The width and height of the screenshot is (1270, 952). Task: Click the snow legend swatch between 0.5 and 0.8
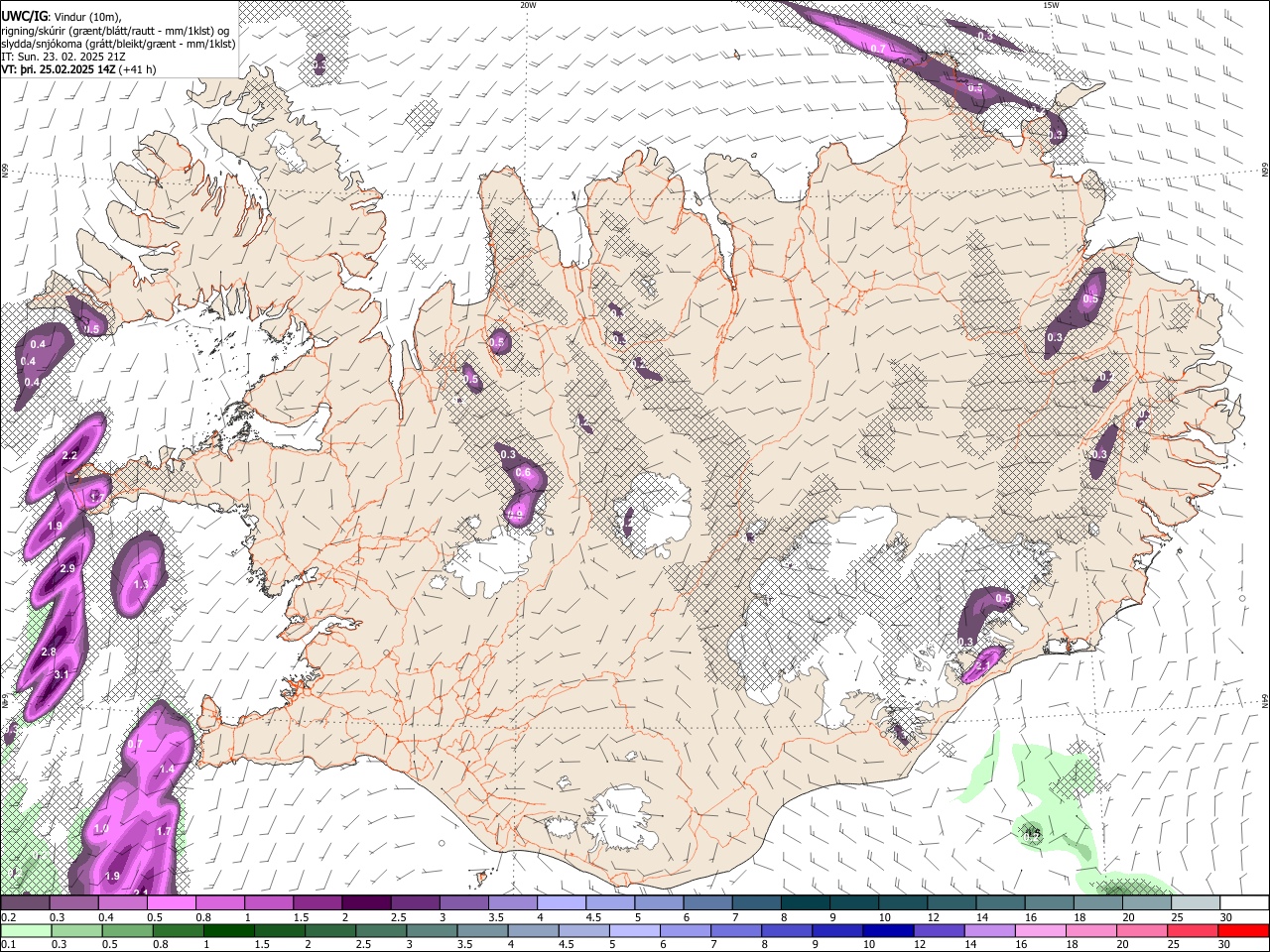point(171,903)
